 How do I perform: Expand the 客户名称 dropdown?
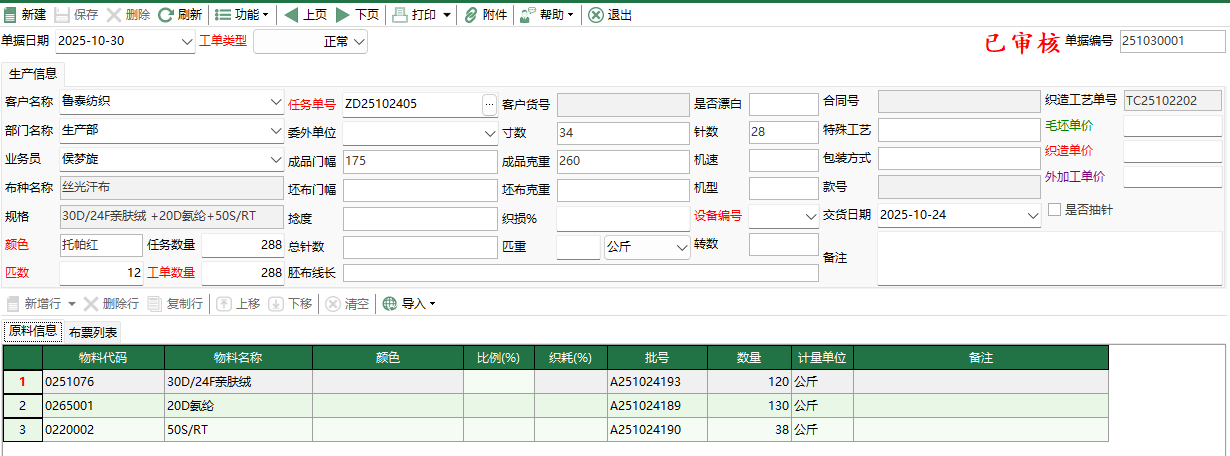[x=276, y=102]
